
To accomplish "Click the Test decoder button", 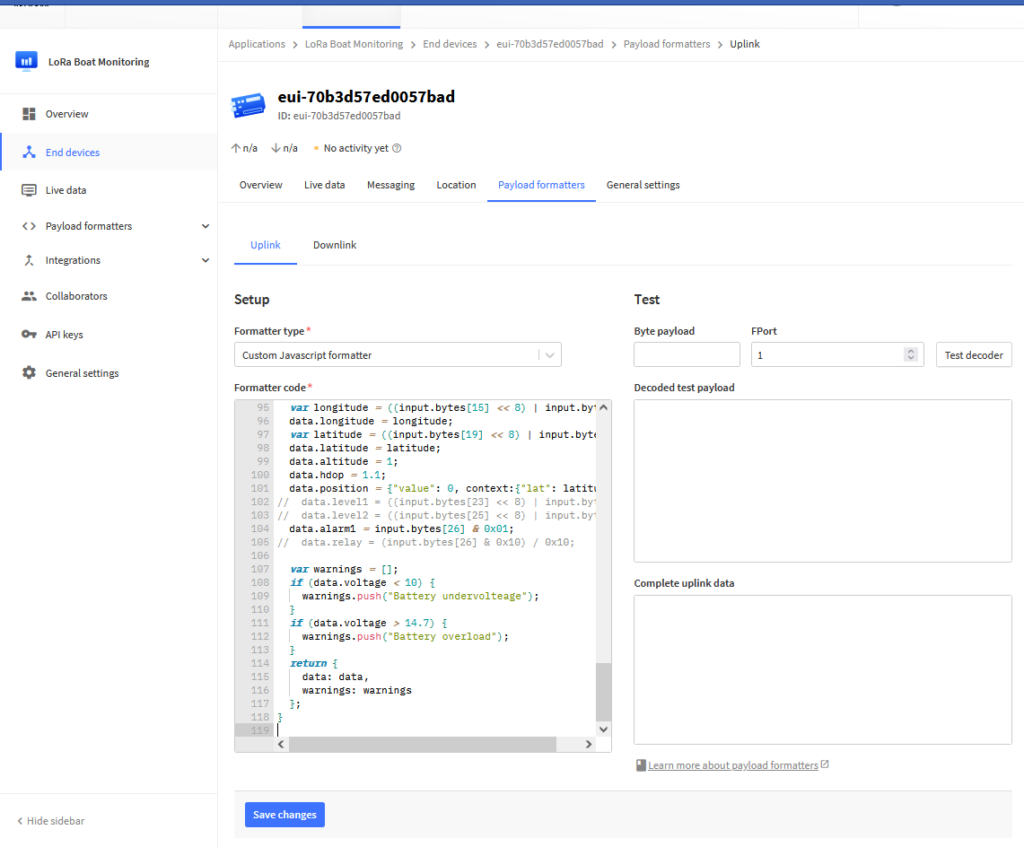I will point(973,355).
